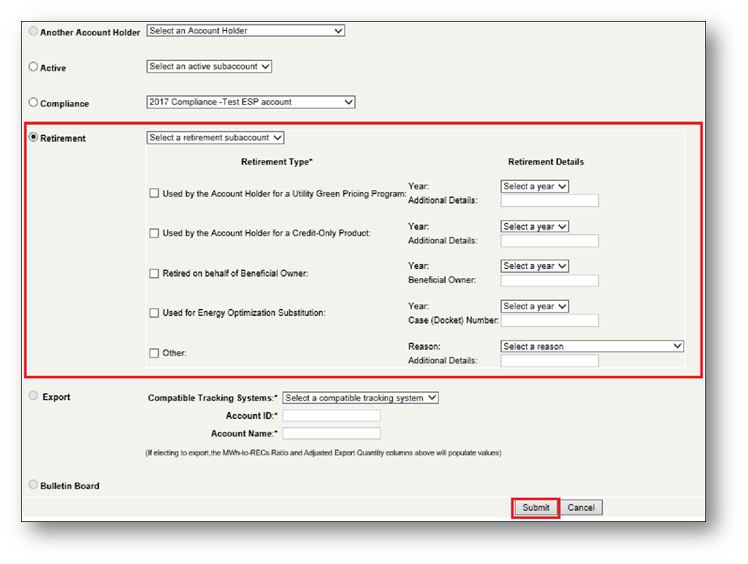Tick Energy Optimization Substitution checkbox
This screenshot has width=748, height=564.
154,313
